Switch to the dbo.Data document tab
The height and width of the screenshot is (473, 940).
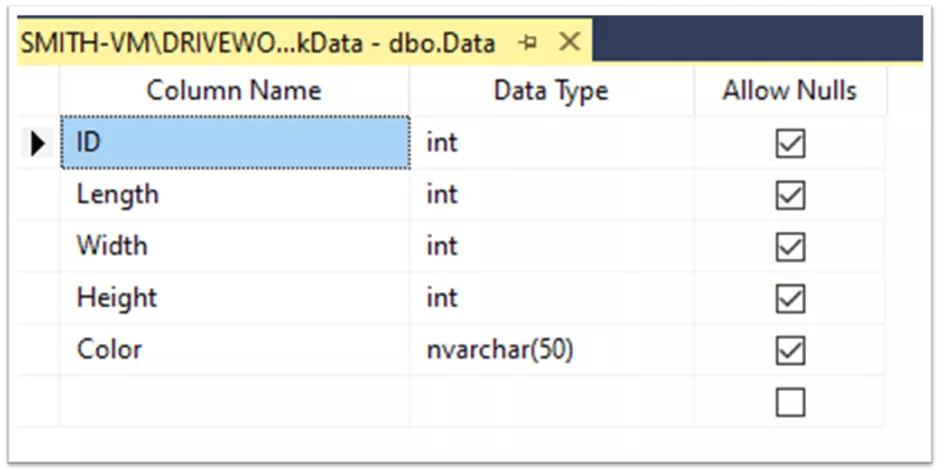coord(258,43)
